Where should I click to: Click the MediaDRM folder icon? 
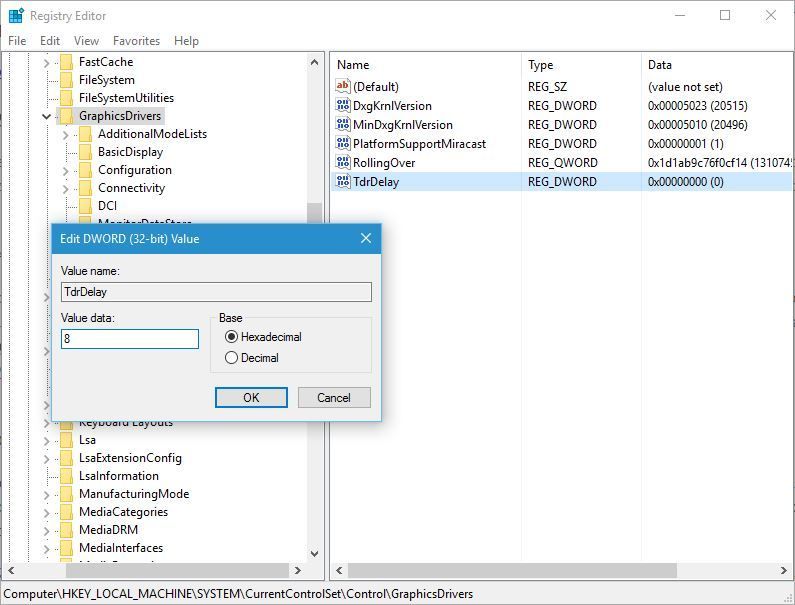[66, 530]
